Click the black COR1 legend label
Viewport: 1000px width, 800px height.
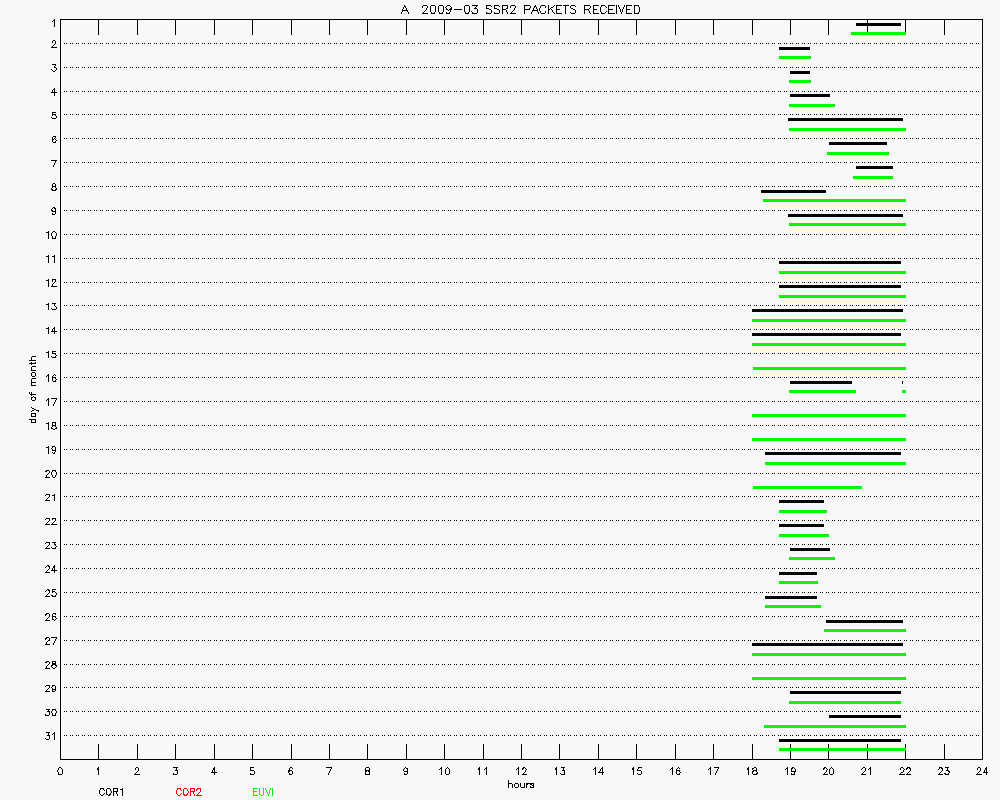click(111, 792)
